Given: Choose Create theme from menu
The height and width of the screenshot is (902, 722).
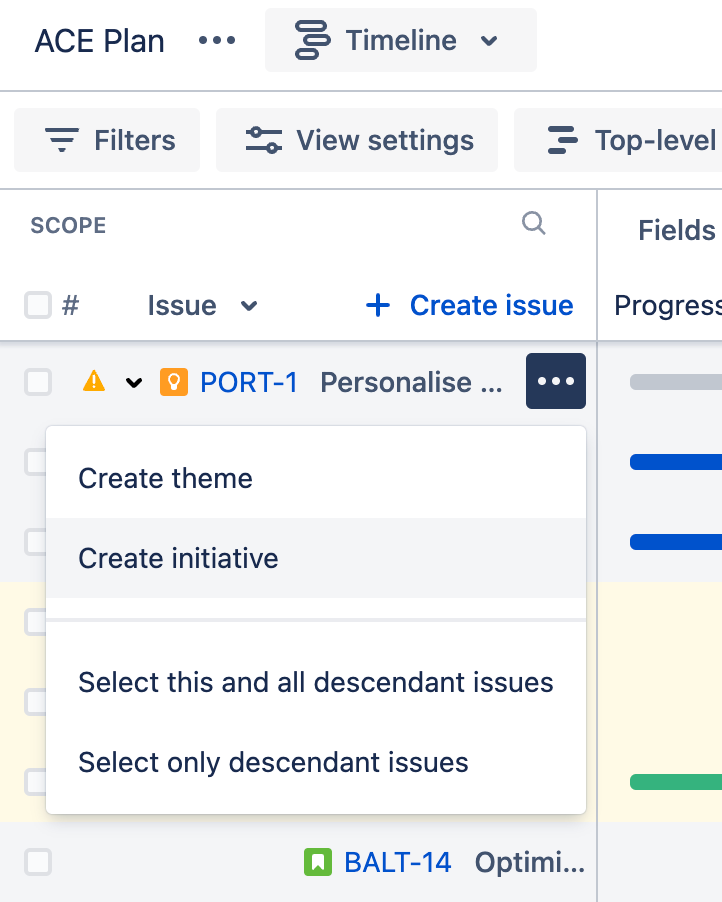Looking at the screenshot, I should 316,478.
